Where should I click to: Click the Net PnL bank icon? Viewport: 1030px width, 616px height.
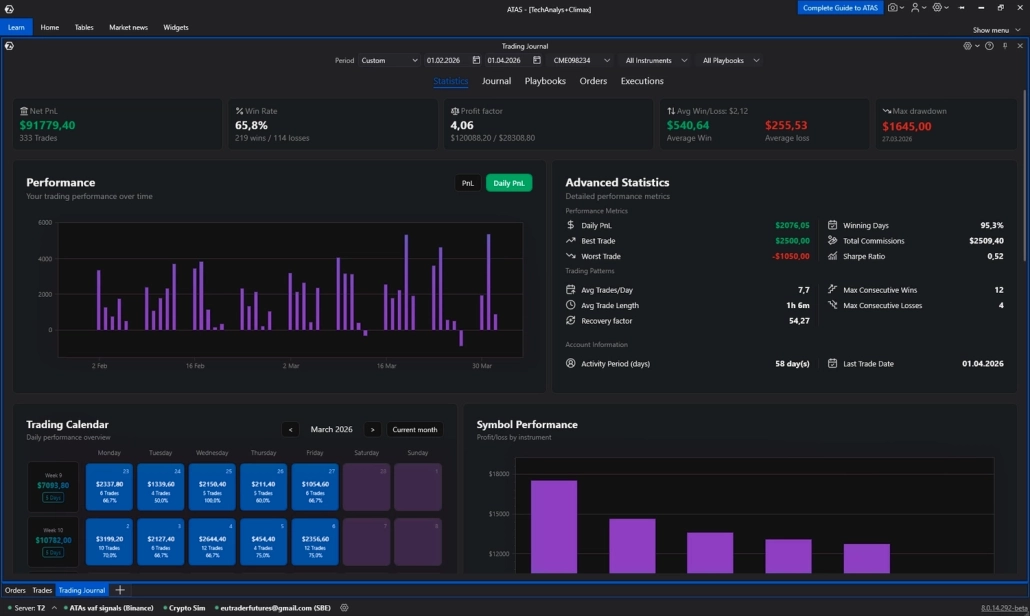coord(24,111)
